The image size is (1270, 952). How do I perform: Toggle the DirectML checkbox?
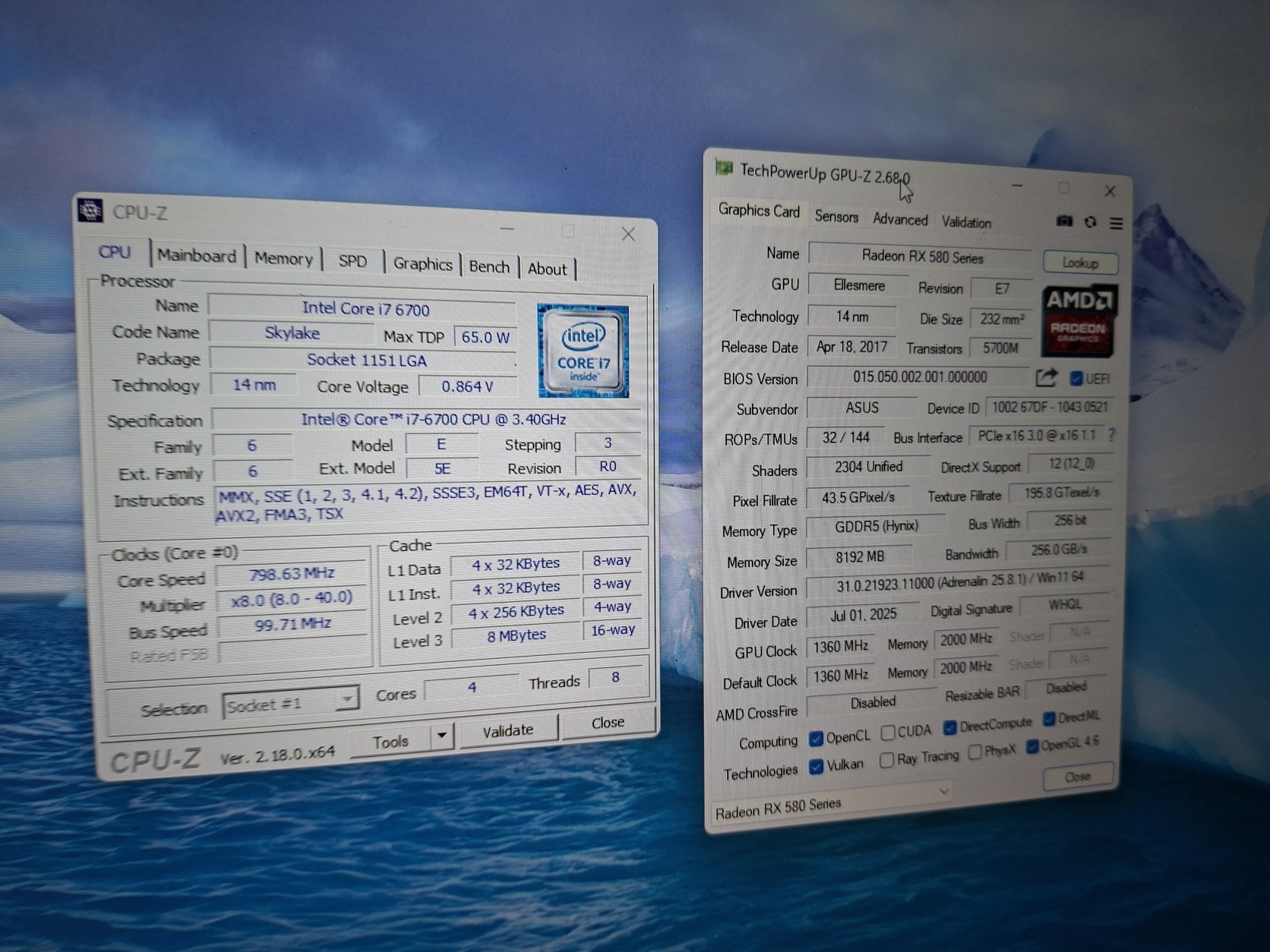(x=1049, y=718)
